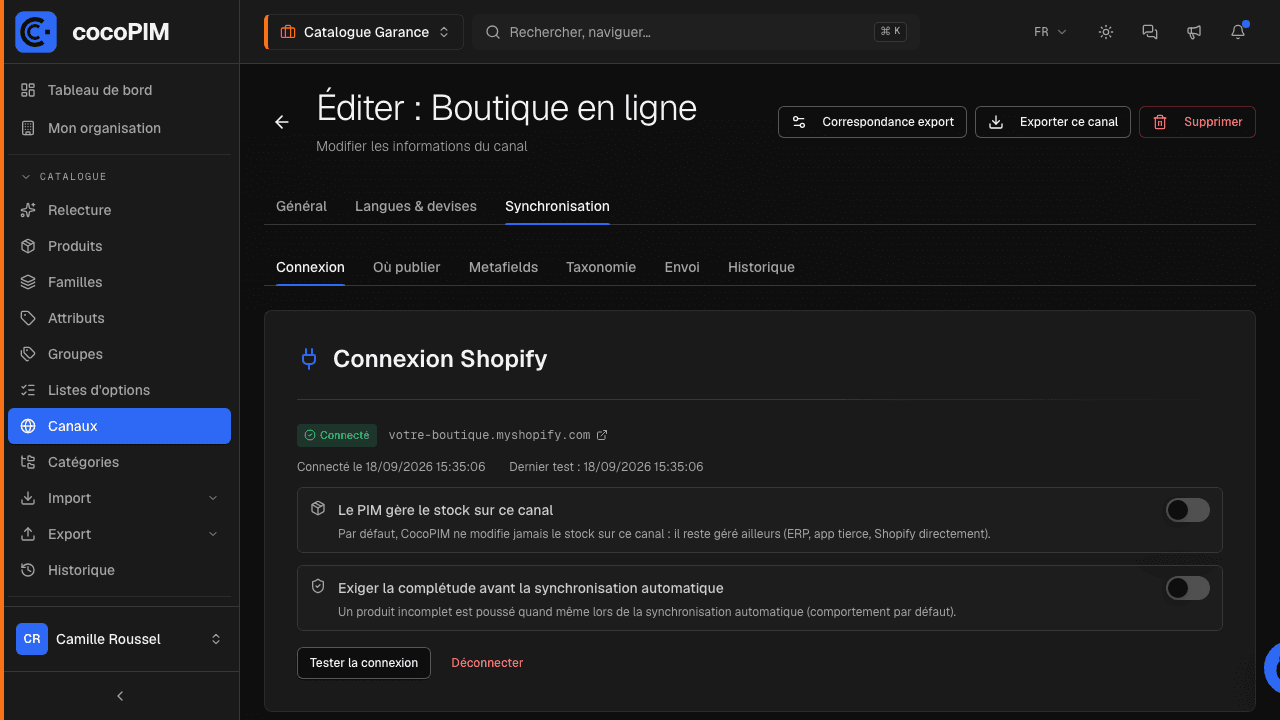Open the Catalogue Garance selector

pyautogui.click(x=364, y=32)
